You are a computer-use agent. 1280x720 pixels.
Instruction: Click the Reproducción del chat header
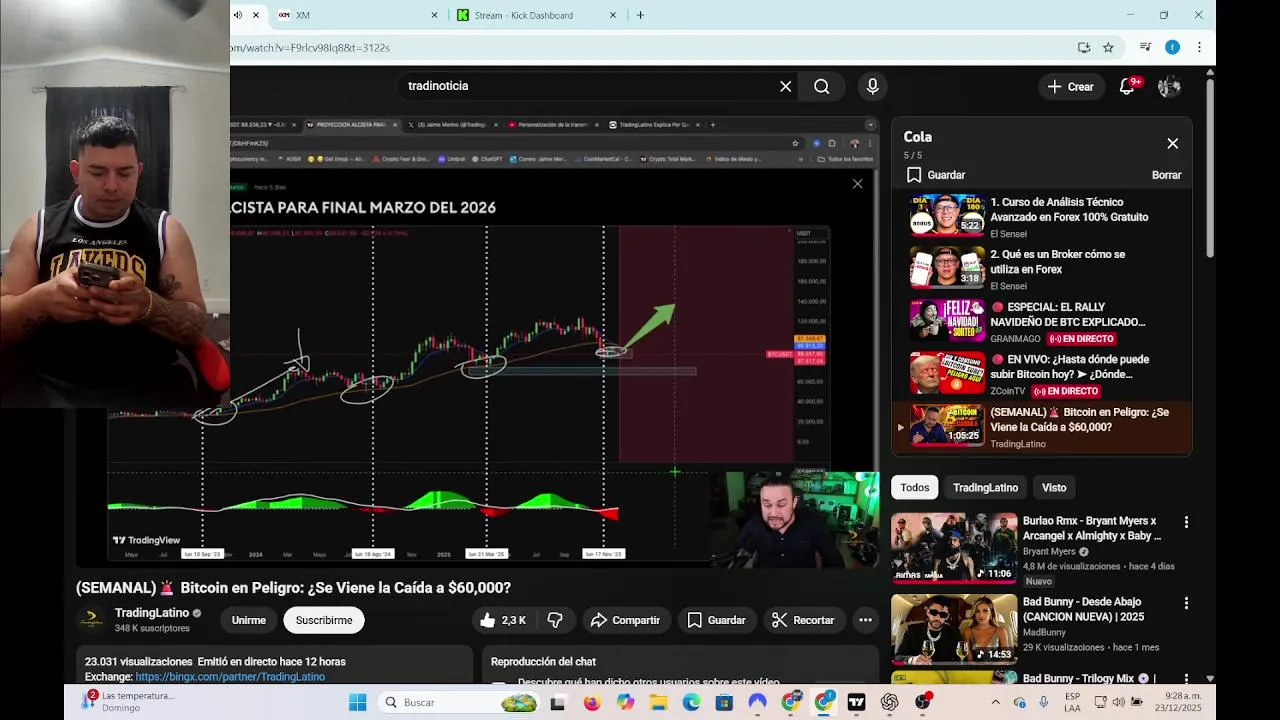pyautogui.click(x=543, y=662)
